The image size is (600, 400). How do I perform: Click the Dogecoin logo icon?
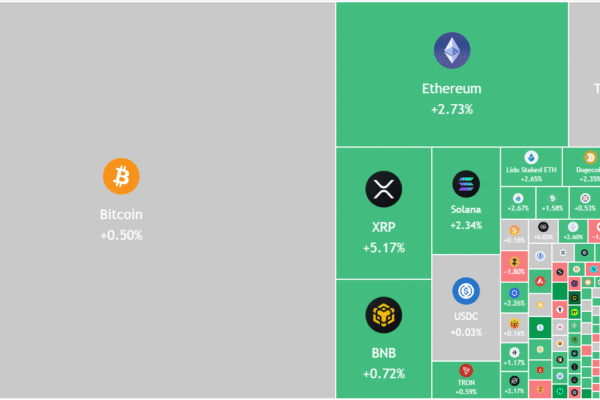590,157
